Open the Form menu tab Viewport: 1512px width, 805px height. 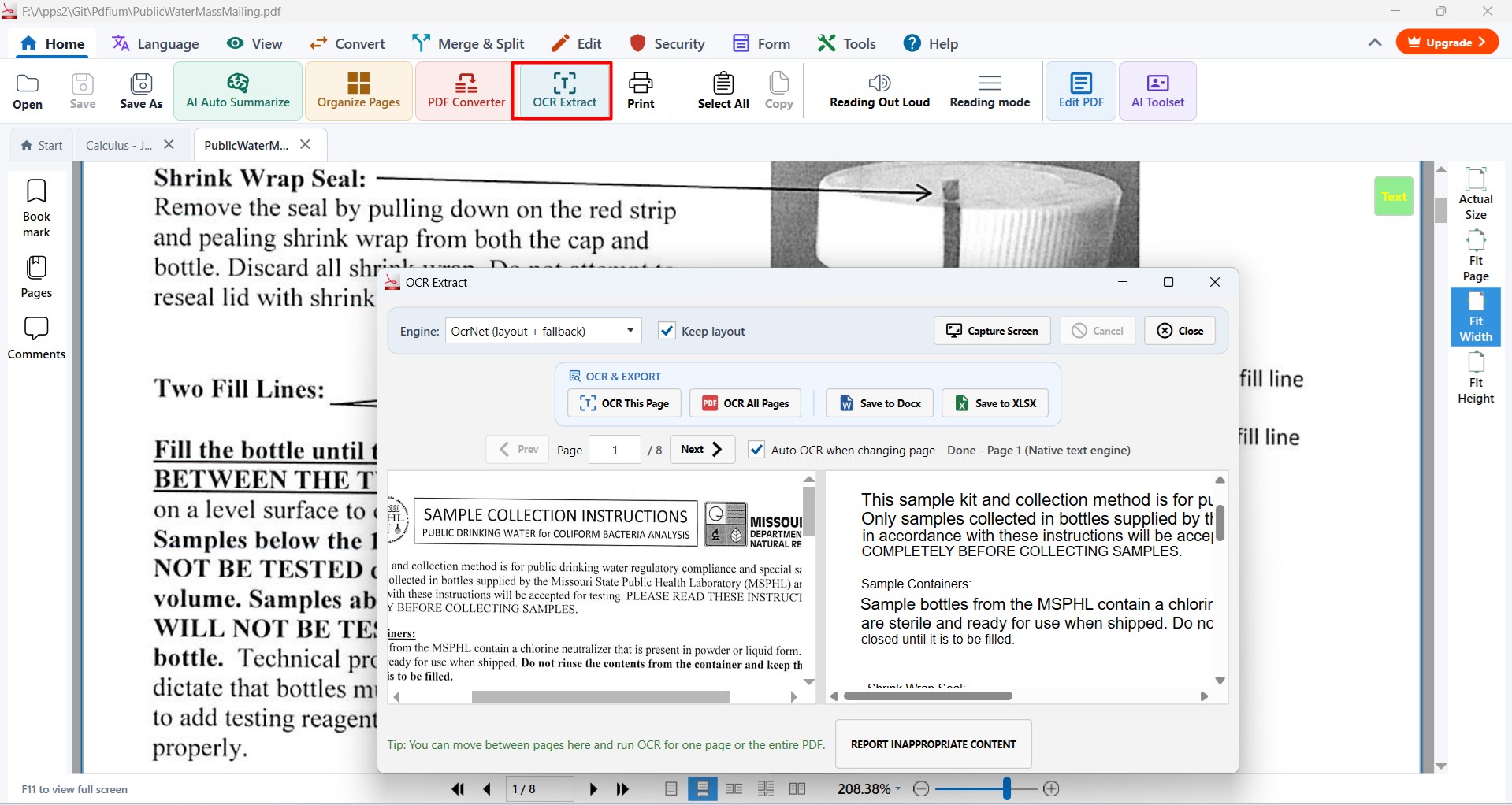click(761, 43)
